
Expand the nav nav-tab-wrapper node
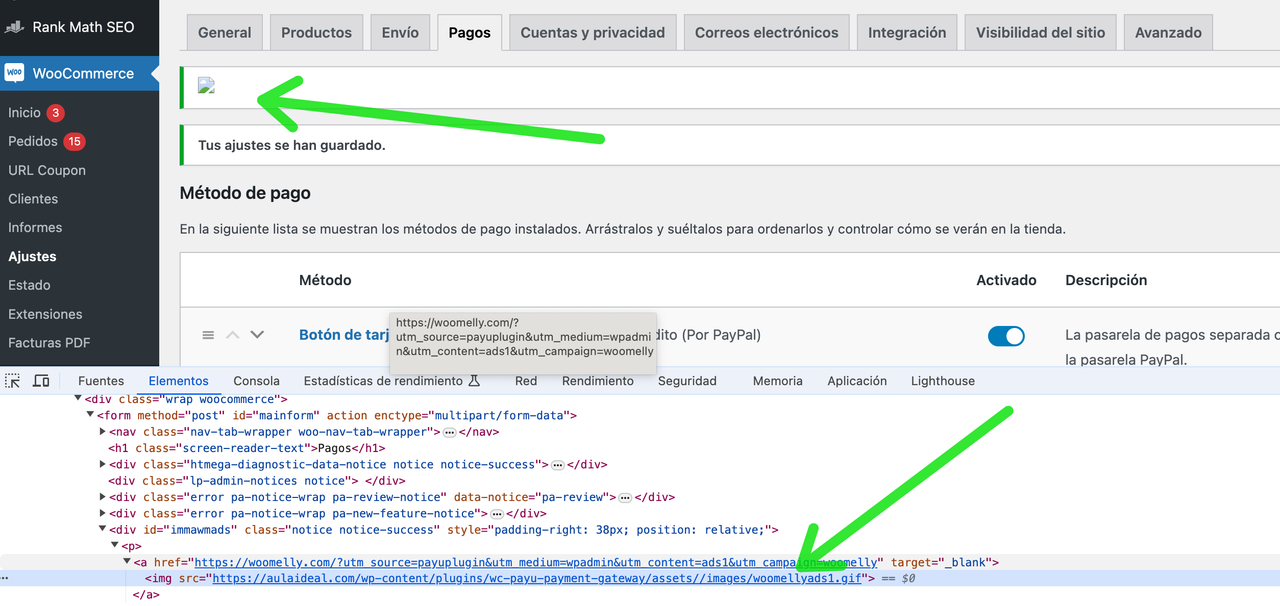(104, 432)
